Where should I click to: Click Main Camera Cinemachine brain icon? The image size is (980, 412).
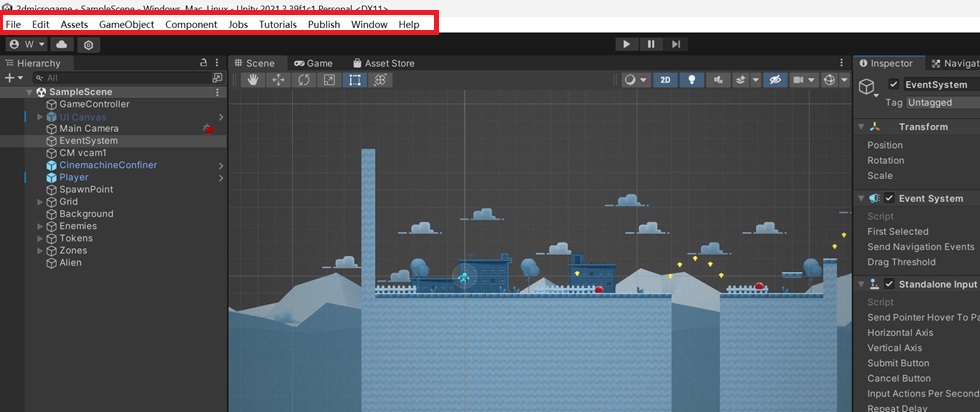click(x=209, y=128)
